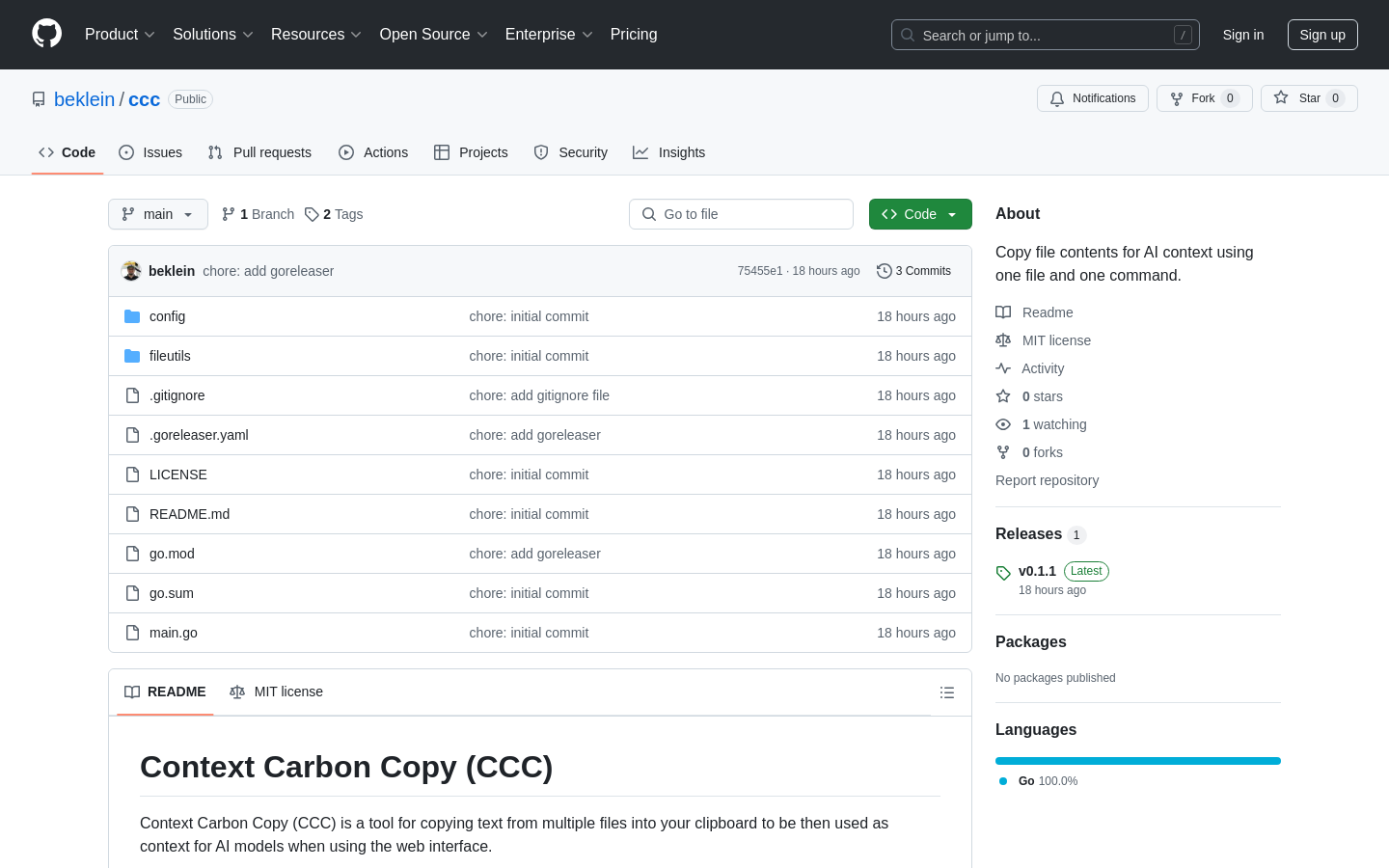Open the GitHub home logo
The height and width of the screenshot is (868, 1389).
pyautogui.click(x=46, y=34)
